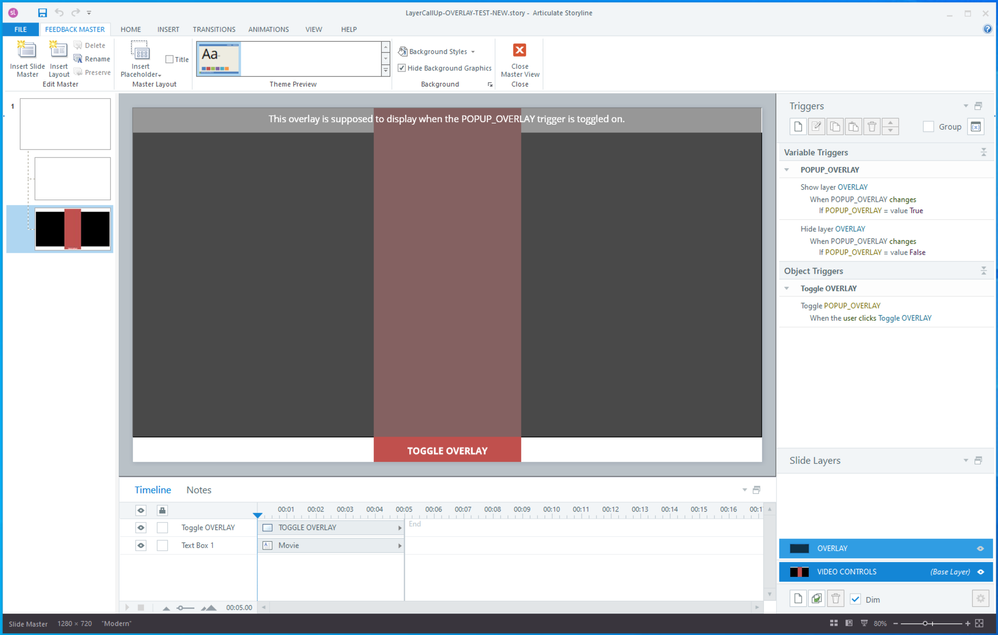Save the project from quick access toolbar
The width and height of the screenshot is (998, 635).
click(x=42, y=13)
